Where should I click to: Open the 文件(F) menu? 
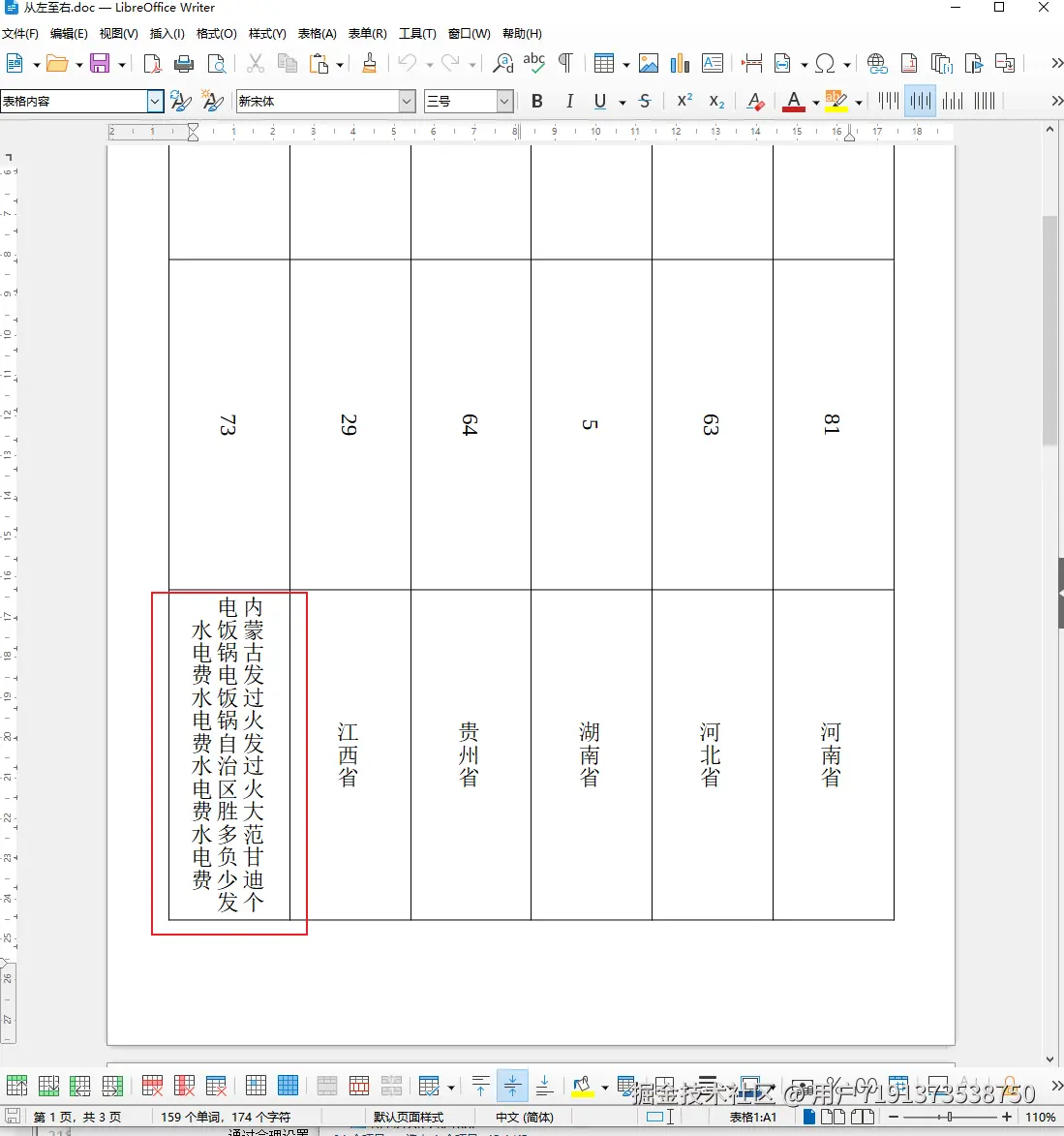pos(19,34)
